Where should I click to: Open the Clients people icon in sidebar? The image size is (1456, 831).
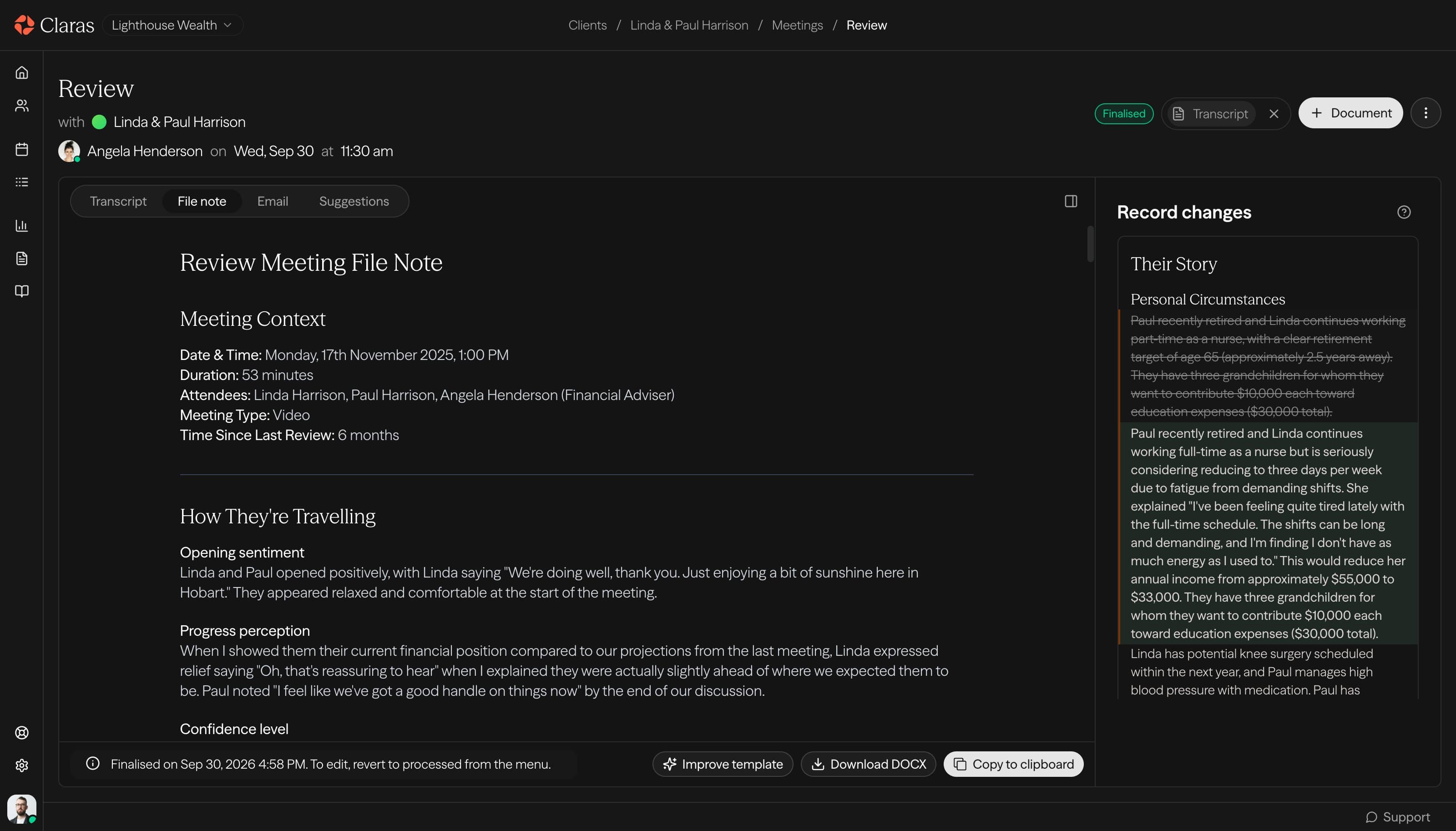pyautogui.click(x=22, y=106)
